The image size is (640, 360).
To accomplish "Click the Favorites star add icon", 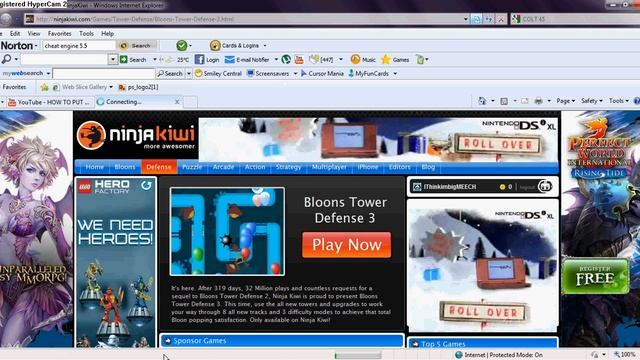I will tap(44, 87).
